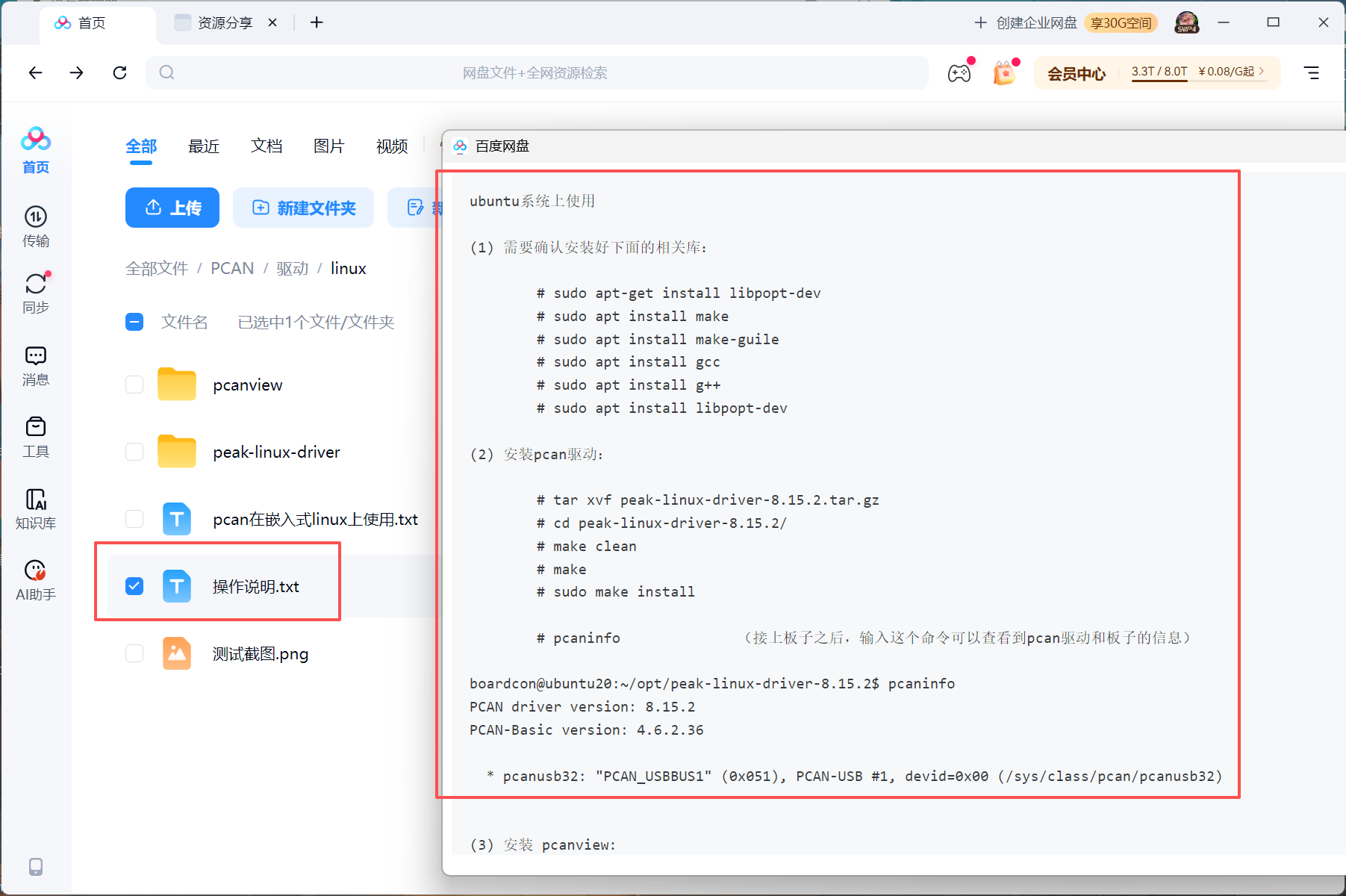The height and width of the screenshot is (896, 1346).
Task: Click the peak-linux-driver folder icon
Action: [x=177, y=452]
